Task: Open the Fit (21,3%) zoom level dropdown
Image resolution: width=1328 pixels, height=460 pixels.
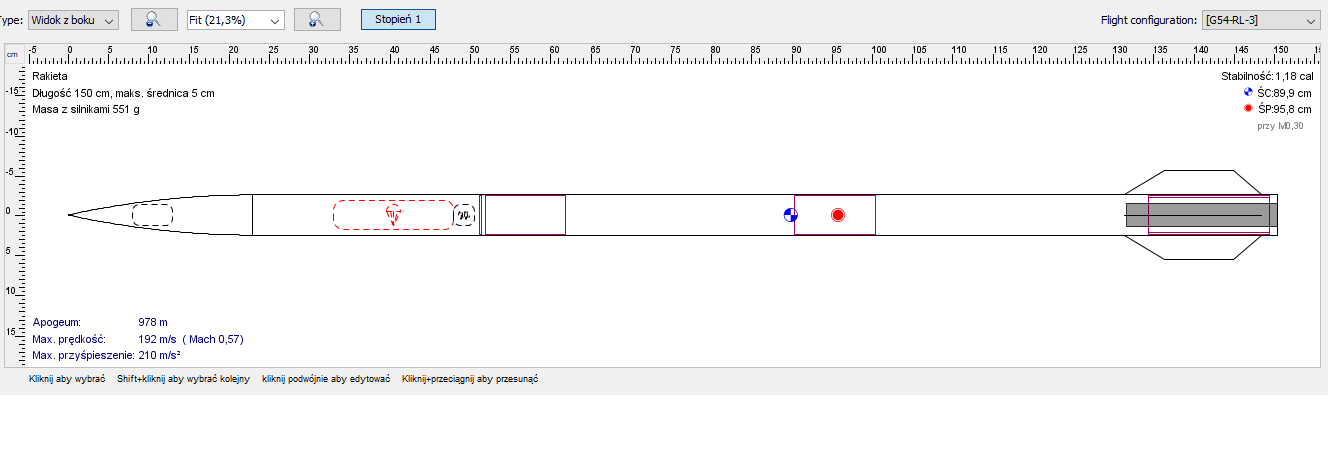Action: [x=236, y=20]
